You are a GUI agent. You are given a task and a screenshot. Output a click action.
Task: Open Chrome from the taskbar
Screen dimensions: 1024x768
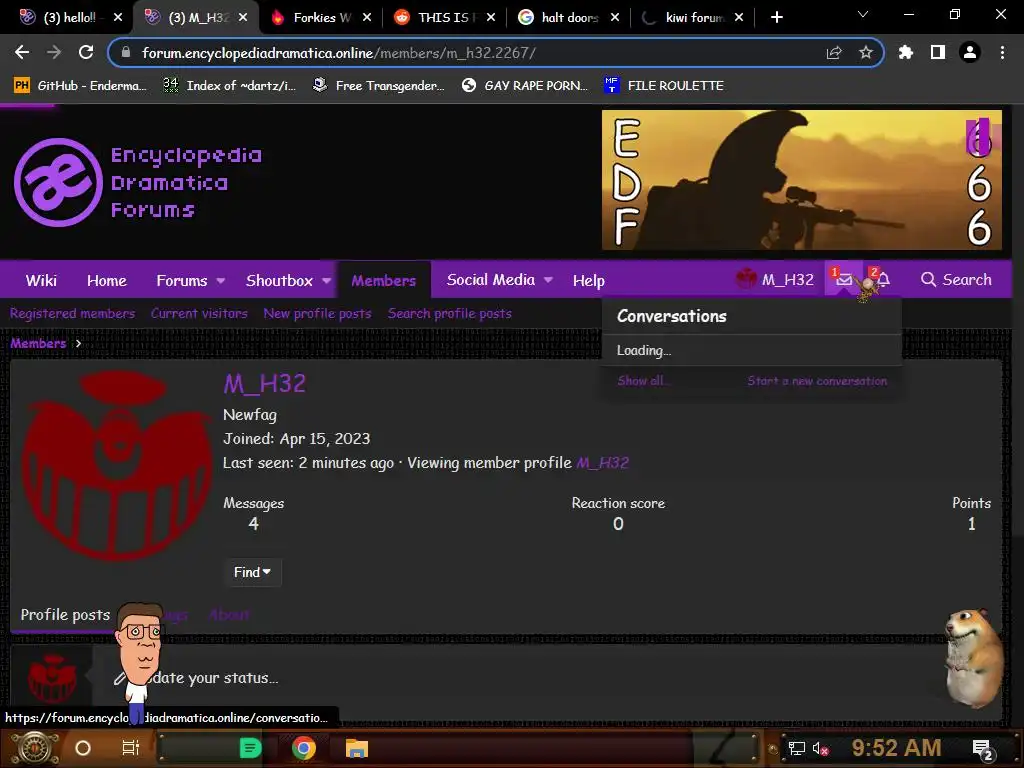303,748
